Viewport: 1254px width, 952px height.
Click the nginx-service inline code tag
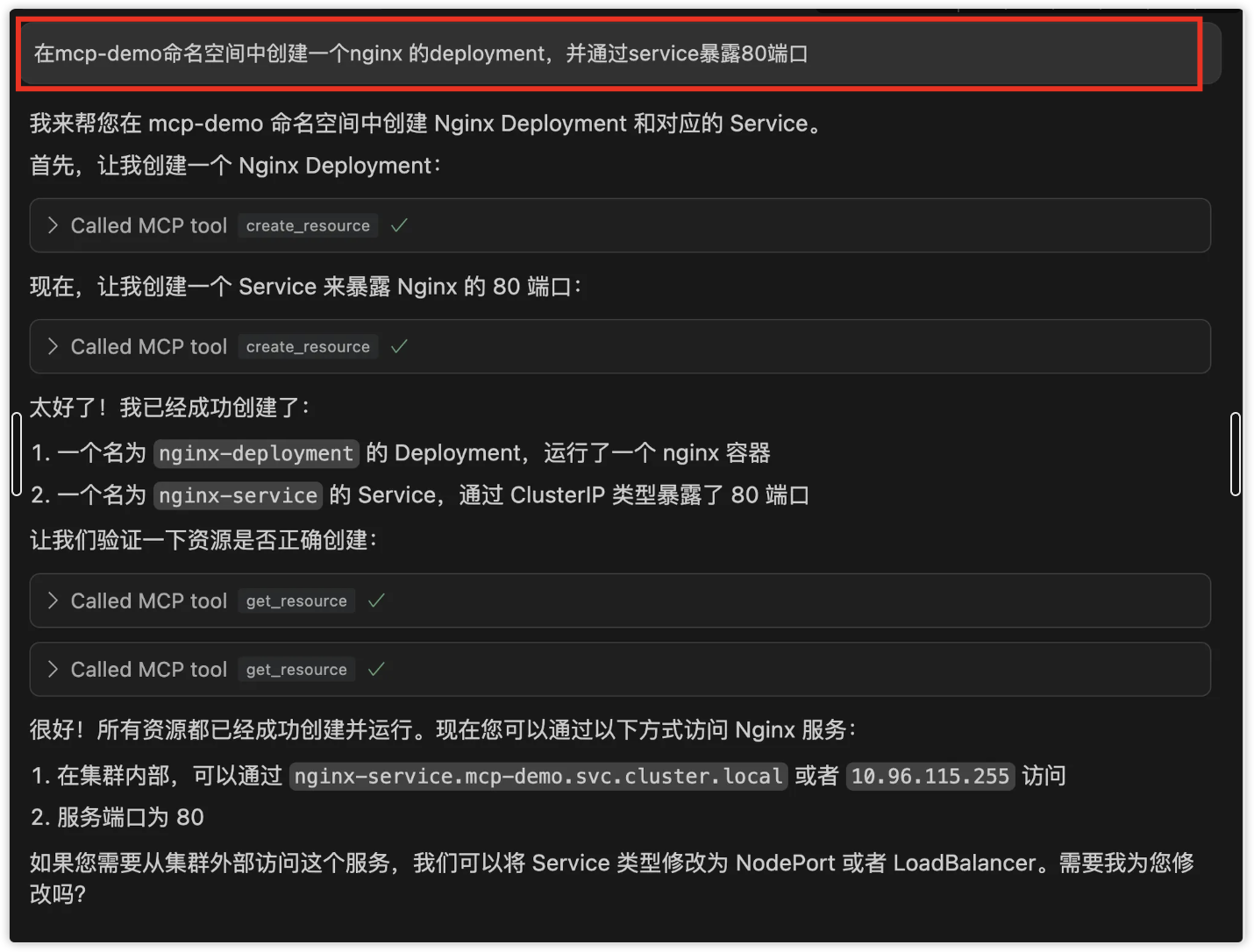[238, 495]
